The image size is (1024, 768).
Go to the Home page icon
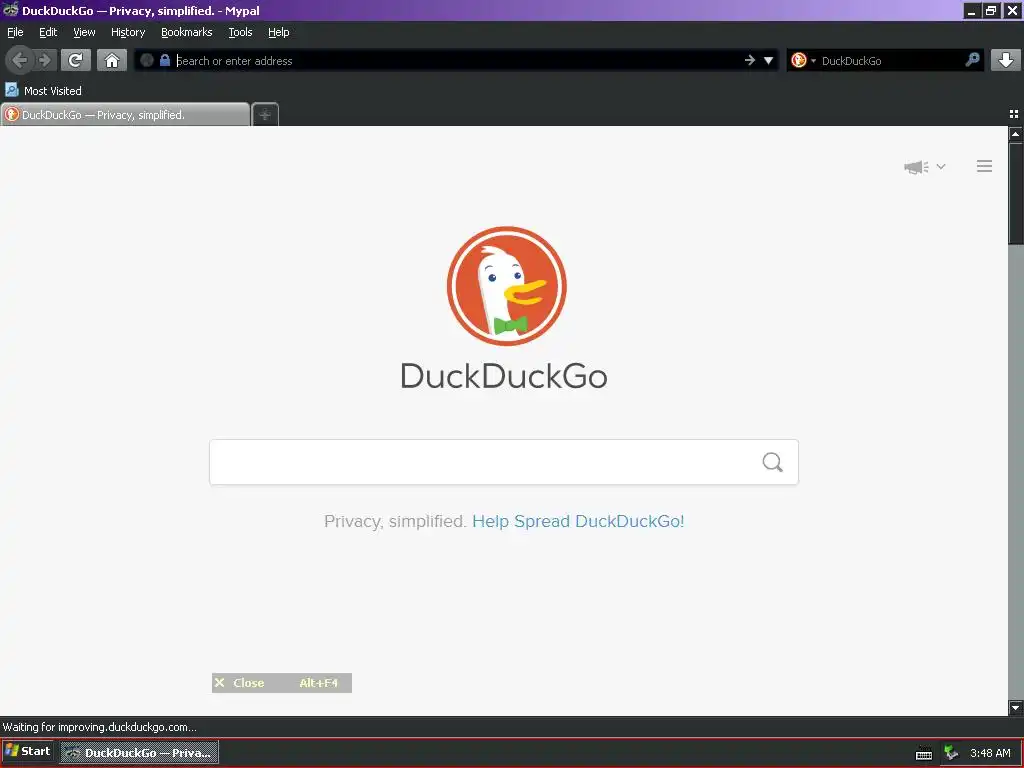click(112, 61)
